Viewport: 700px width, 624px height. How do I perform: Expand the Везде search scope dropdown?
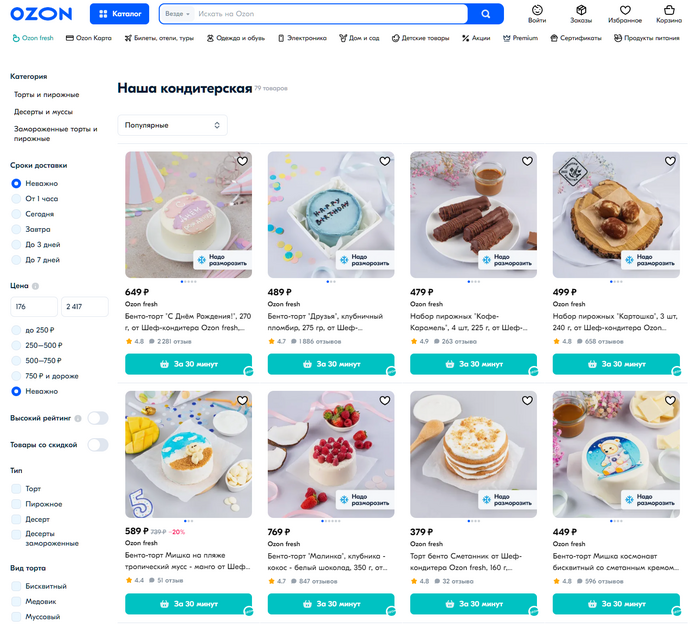click(177, 14)
